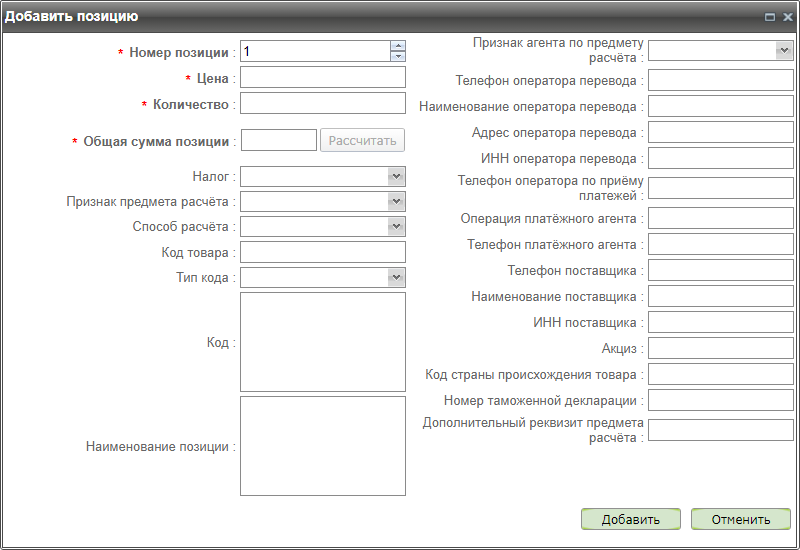800x550 pixels.
Task: Open the Способ расчёта dropdown
Action: point(396,227)
